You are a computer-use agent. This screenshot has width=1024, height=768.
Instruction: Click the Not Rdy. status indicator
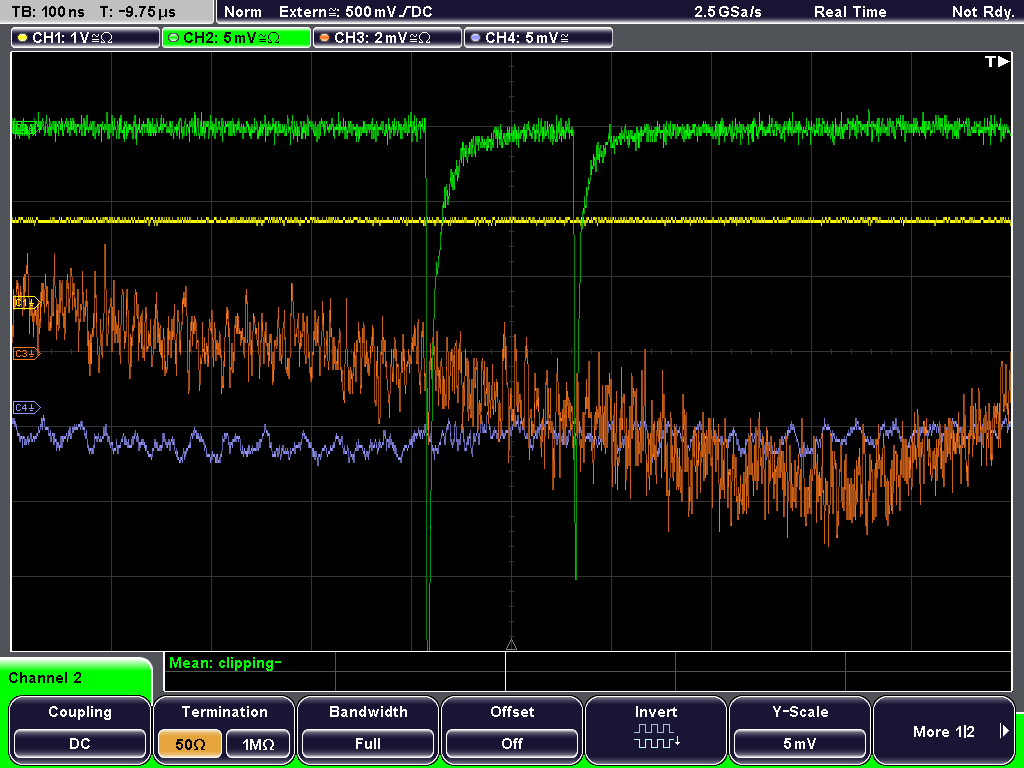click(x=983, y=12)
